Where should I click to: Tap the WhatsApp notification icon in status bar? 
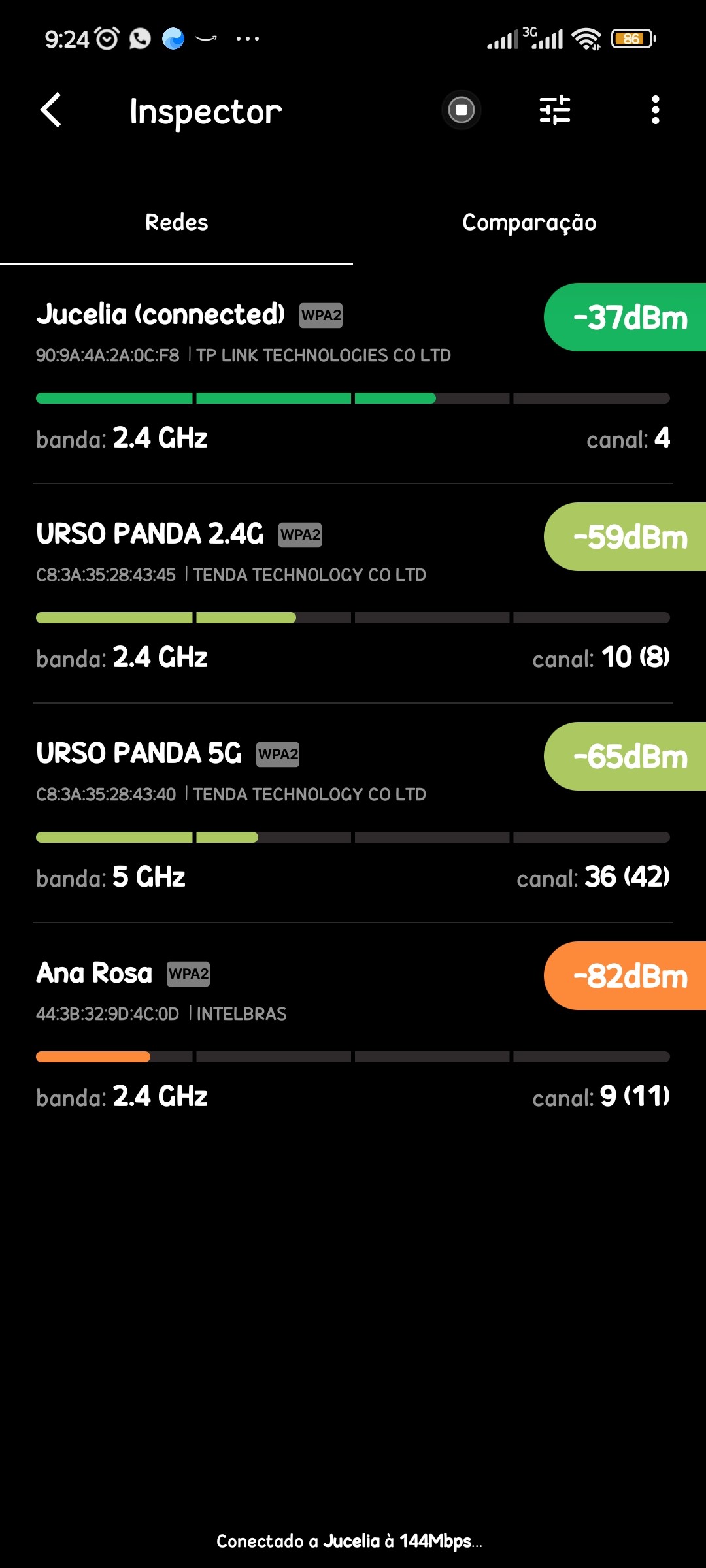pyautogui.click(x=140, y=39)
